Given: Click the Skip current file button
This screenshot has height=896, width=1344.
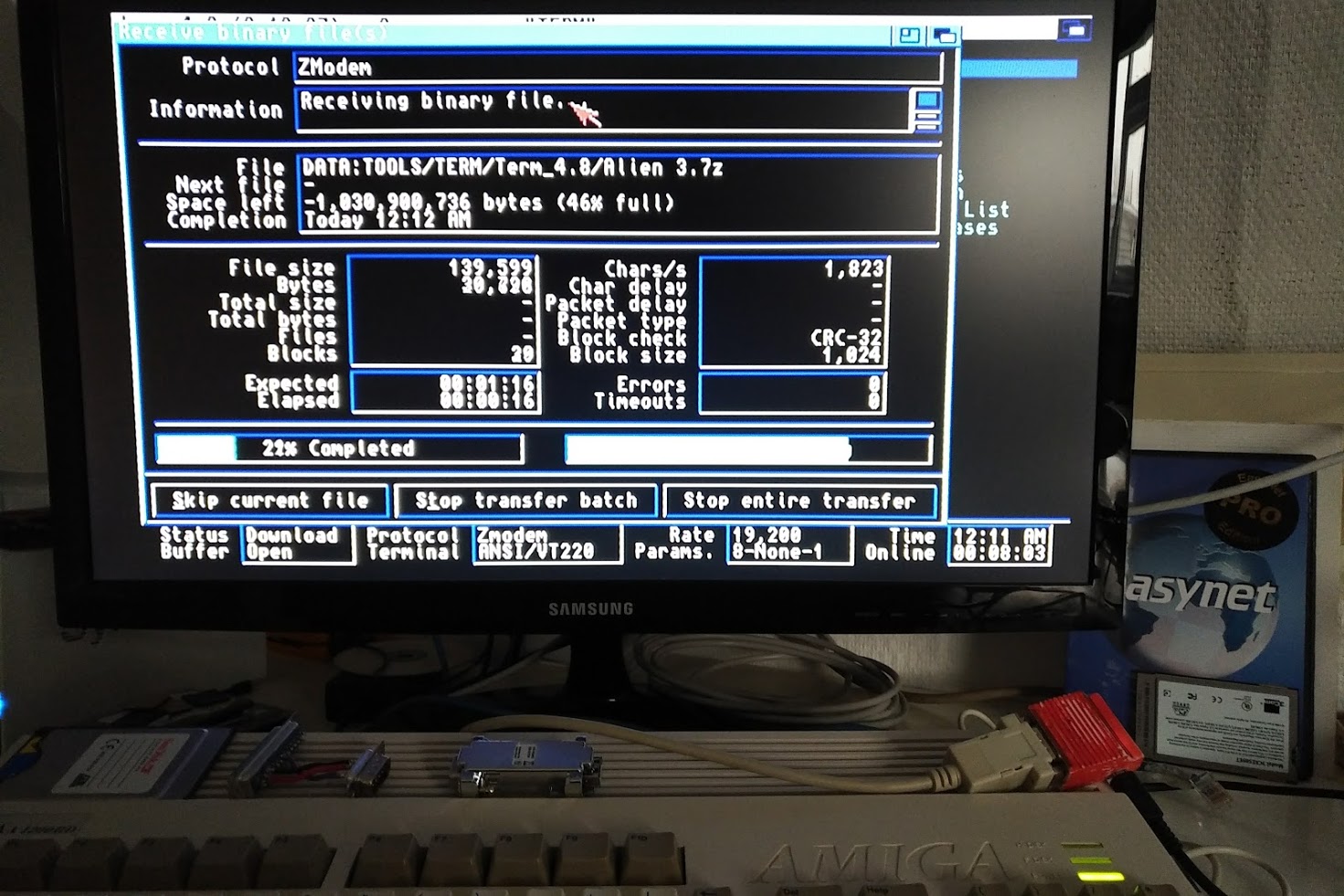Looking at the screenshot, I should 270,501.
